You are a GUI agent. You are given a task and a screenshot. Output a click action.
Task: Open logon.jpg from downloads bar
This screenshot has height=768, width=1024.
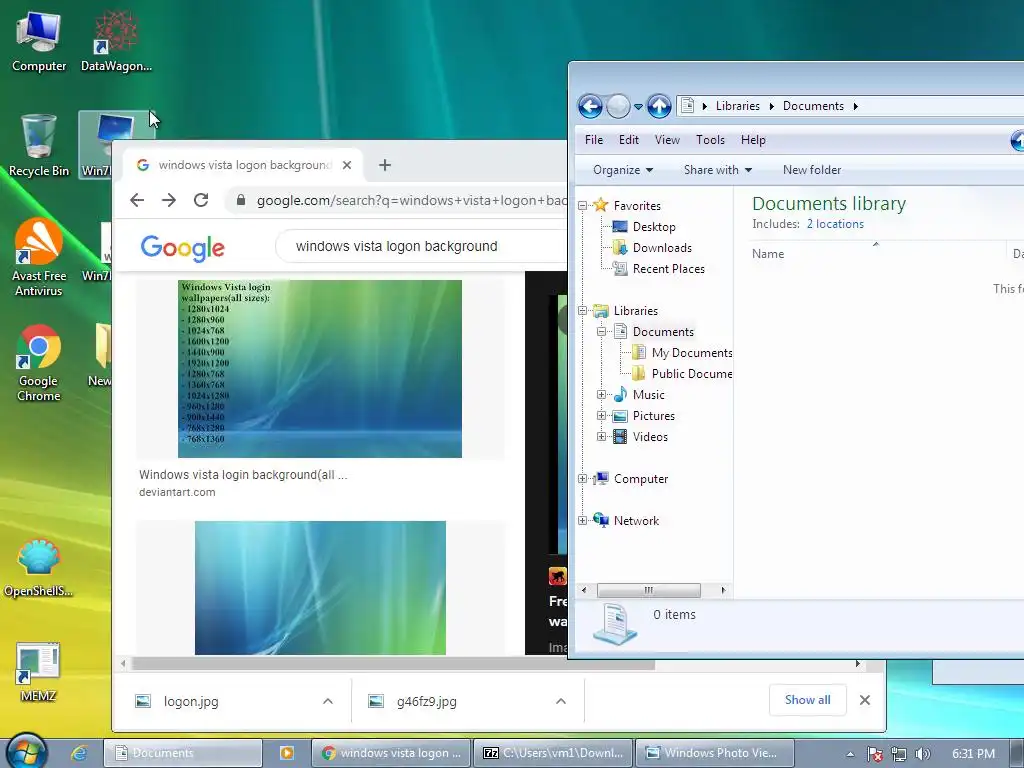tap(191, 701)
